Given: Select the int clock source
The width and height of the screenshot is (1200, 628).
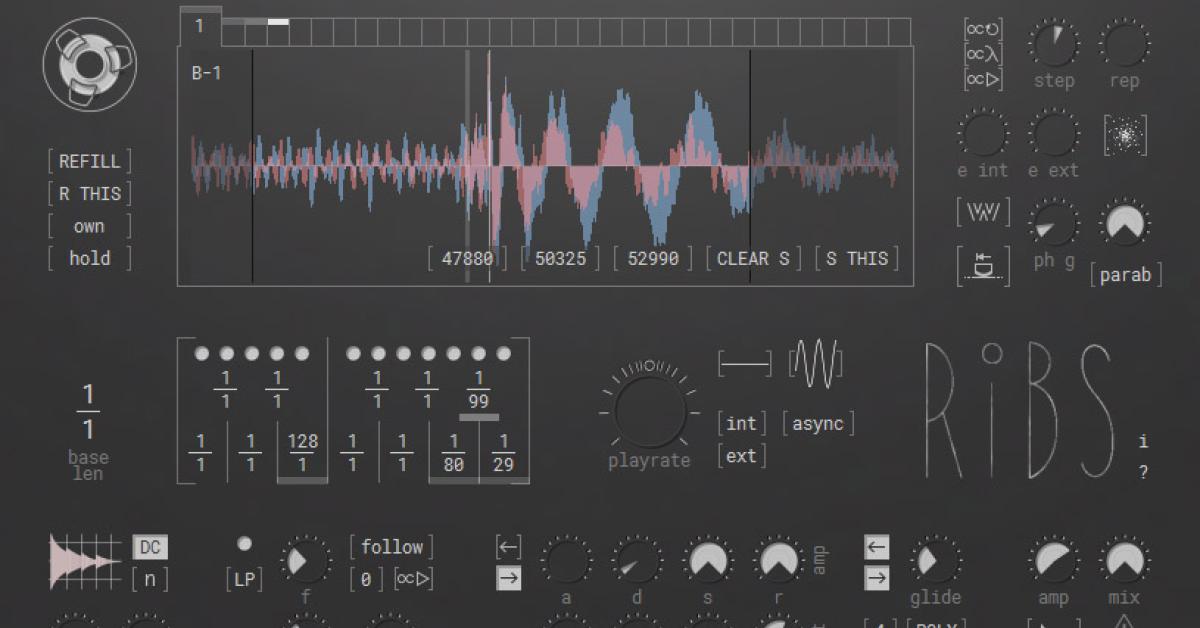Looking at the screenshot, I should point(741,424).
